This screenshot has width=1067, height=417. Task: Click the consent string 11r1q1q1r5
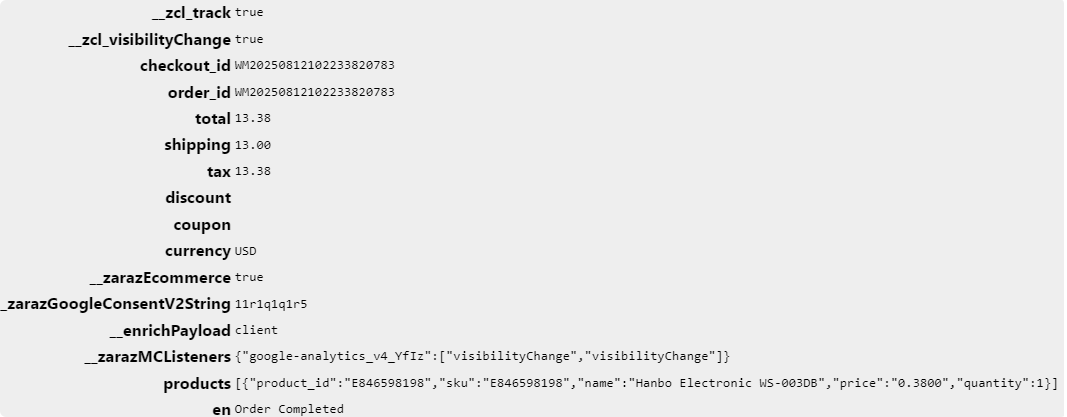[271, 304]
